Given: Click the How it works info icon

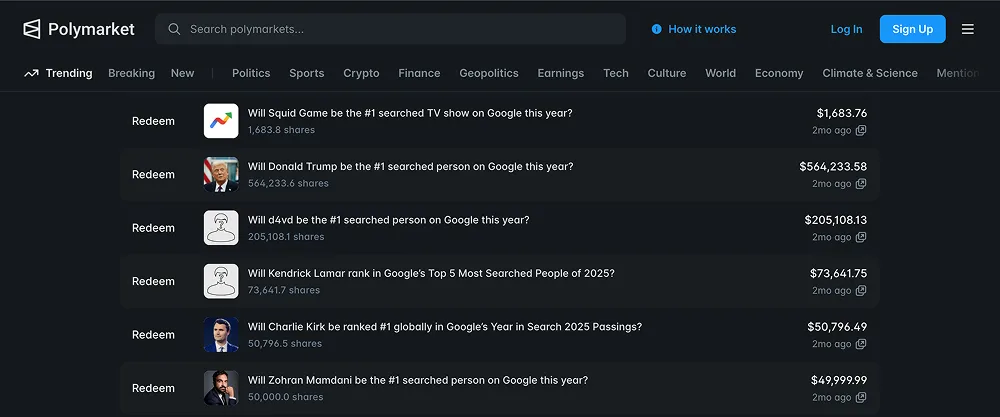Looking at the screenshot, I should point(657,29).
